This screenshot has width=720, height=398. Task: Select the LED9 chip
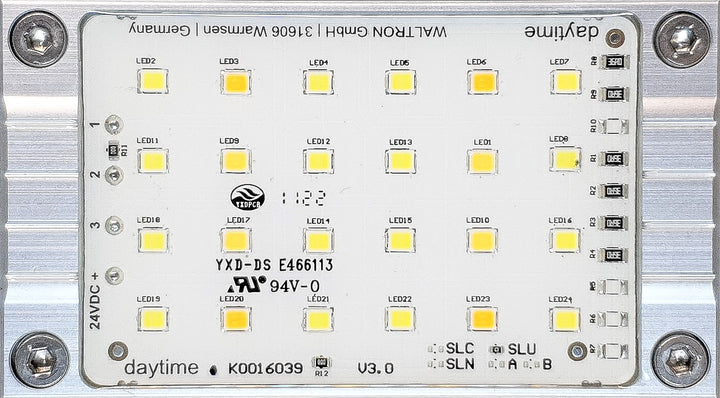click(x=236, y=161)
